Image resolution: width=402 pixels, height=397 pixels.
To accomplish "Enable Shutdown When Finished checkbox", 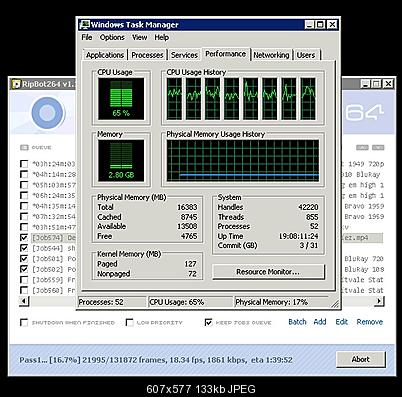I will tap(24, 323).
